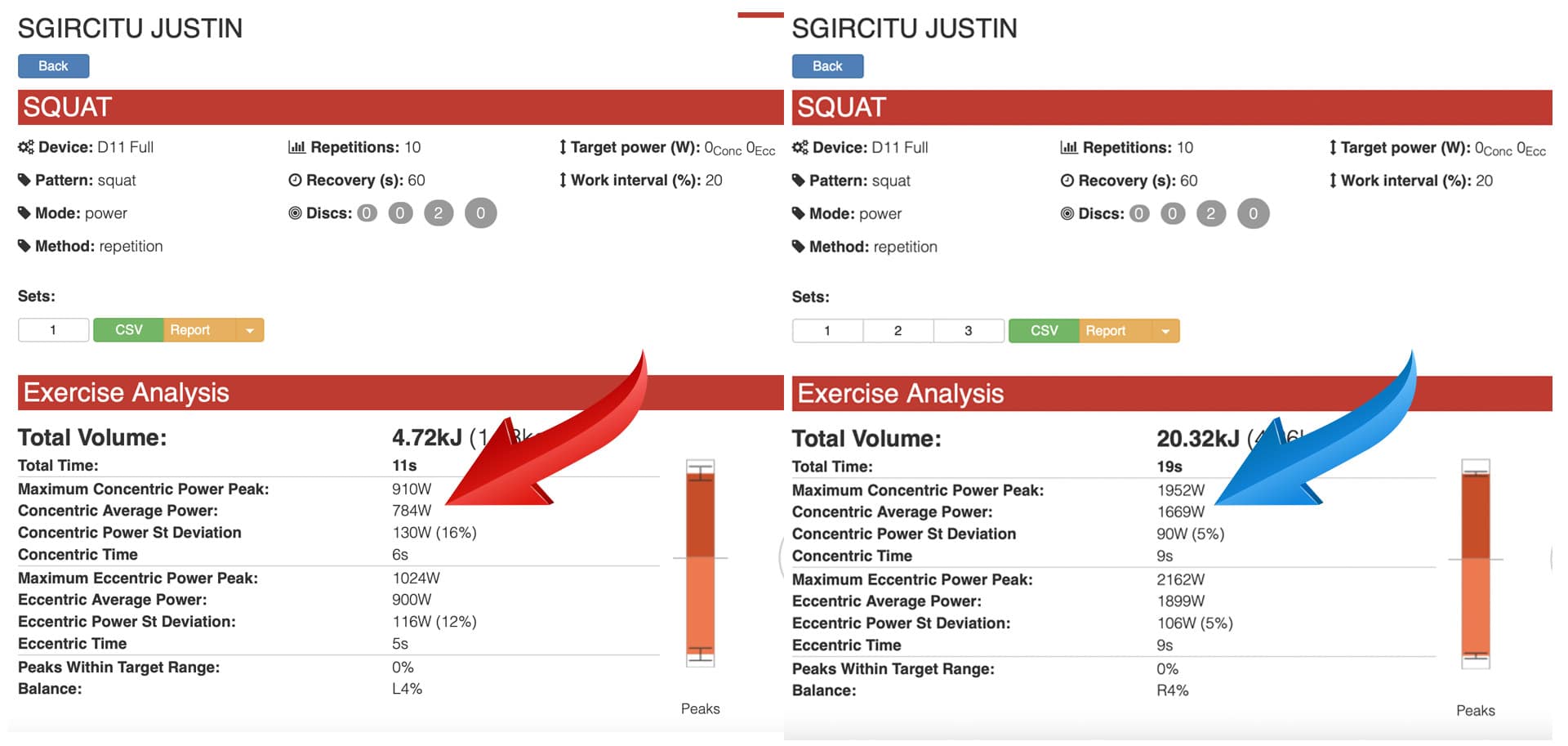Select set 1 tab in left panel
This screenshot has height=746, width=1568.
[x=53, y=330]
